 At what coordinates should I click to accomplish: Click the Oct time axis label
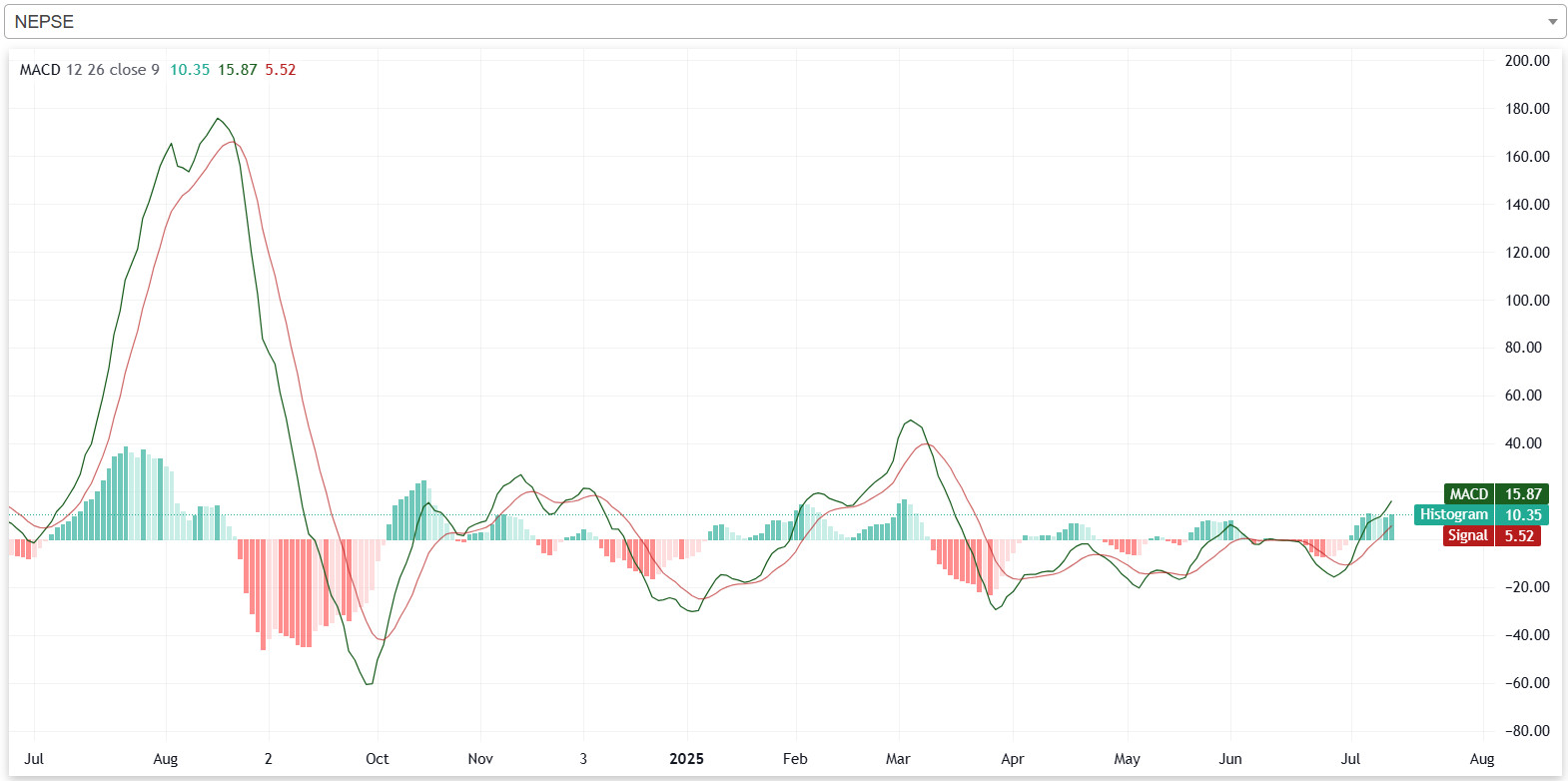[x=378, y=759]
